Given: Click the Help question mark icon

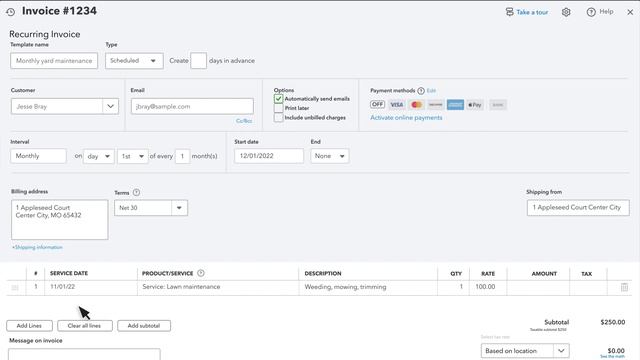Looking at the screenshot, I should tap(591, 12).
